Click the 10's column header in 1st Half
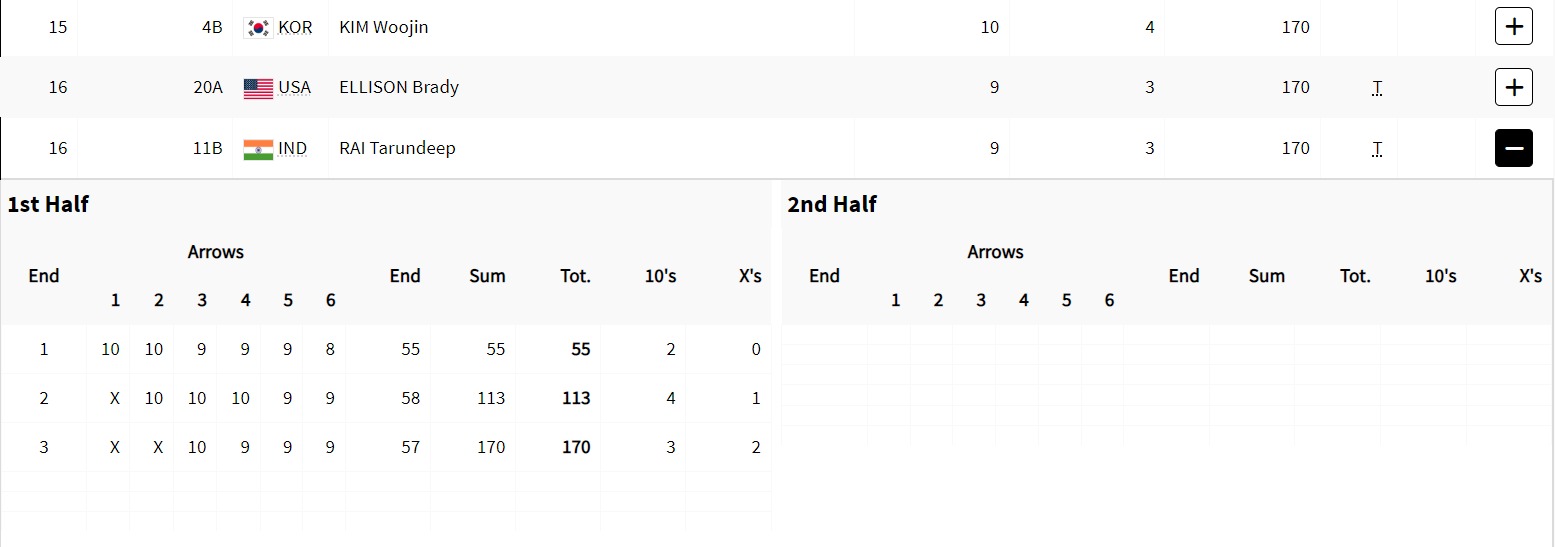Screen dimensions: 1555x547 pos(660,276)
